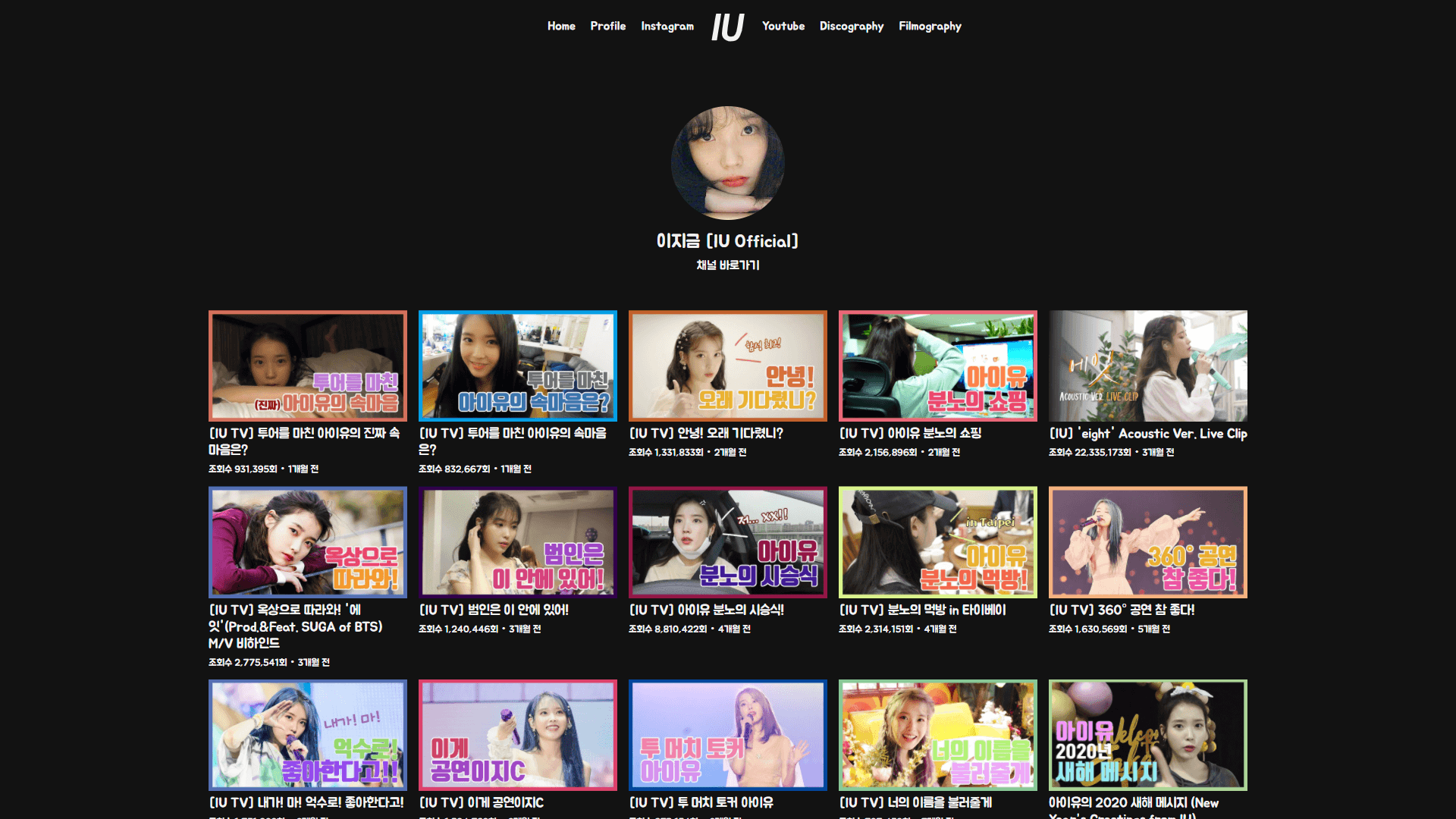
Task: Open the 2020년 새해 메시지 thumbnail
Action: (1147, 735)
